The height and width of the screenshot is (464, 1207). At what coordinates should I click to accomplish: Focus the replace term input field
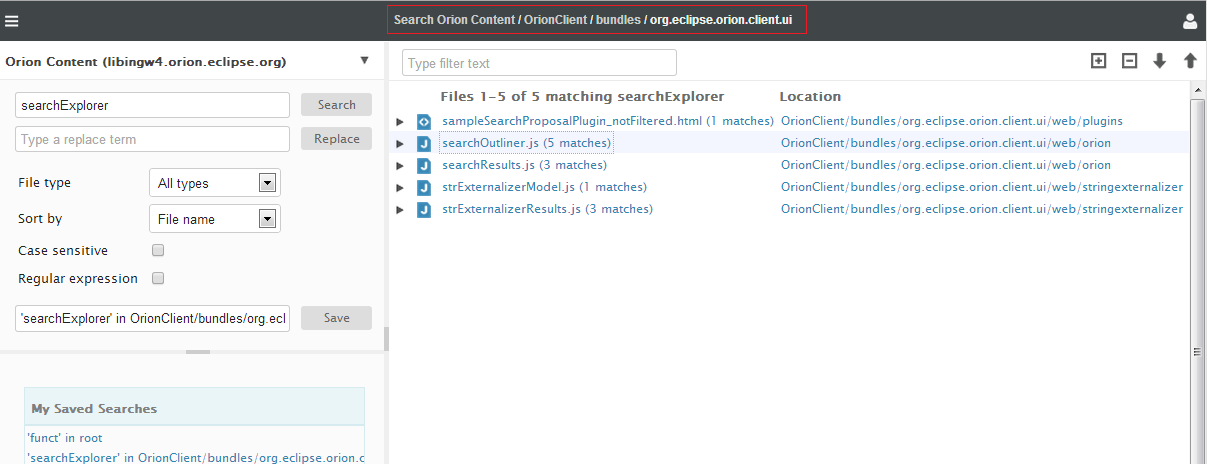pos(152,139)
